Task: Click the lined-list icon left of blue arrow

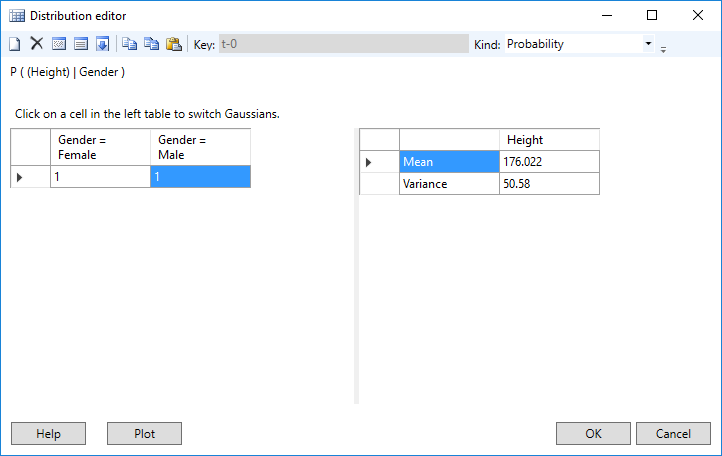Action: [x=80, y=44]
